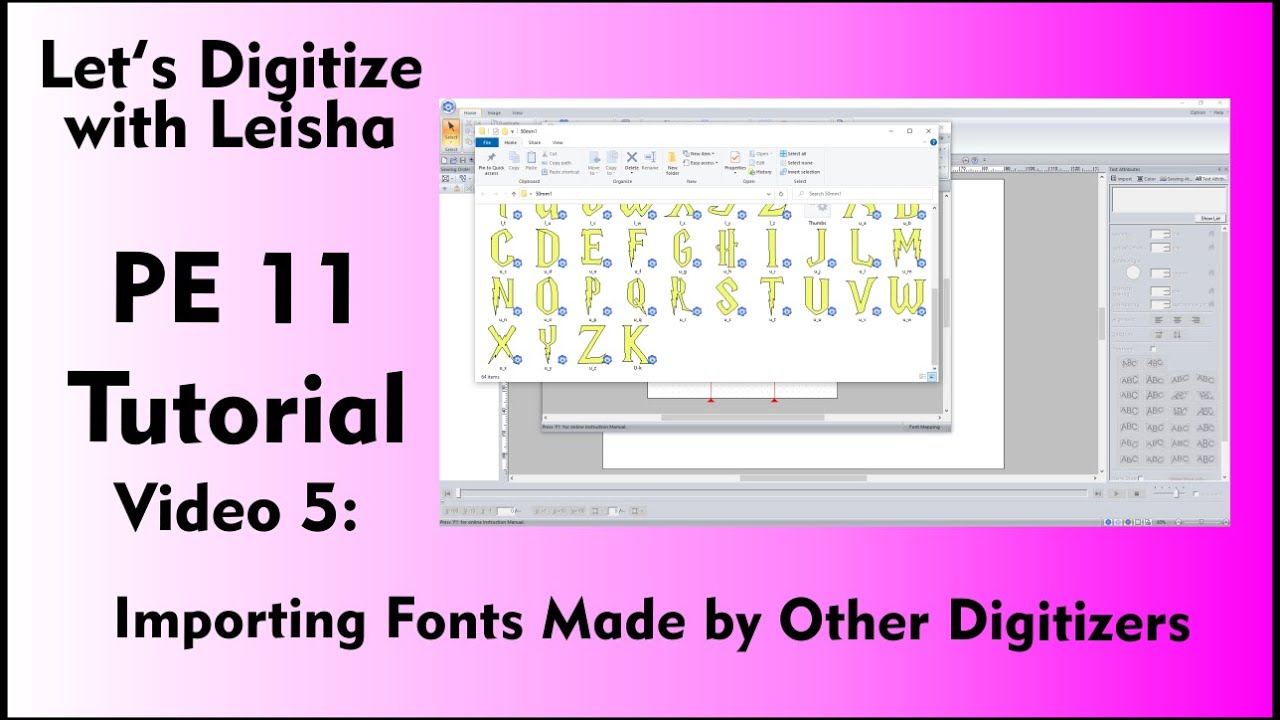Click the horizontal scrollbar under design page
This screenshot has height=720, width=1280.
tap(804, 477)
